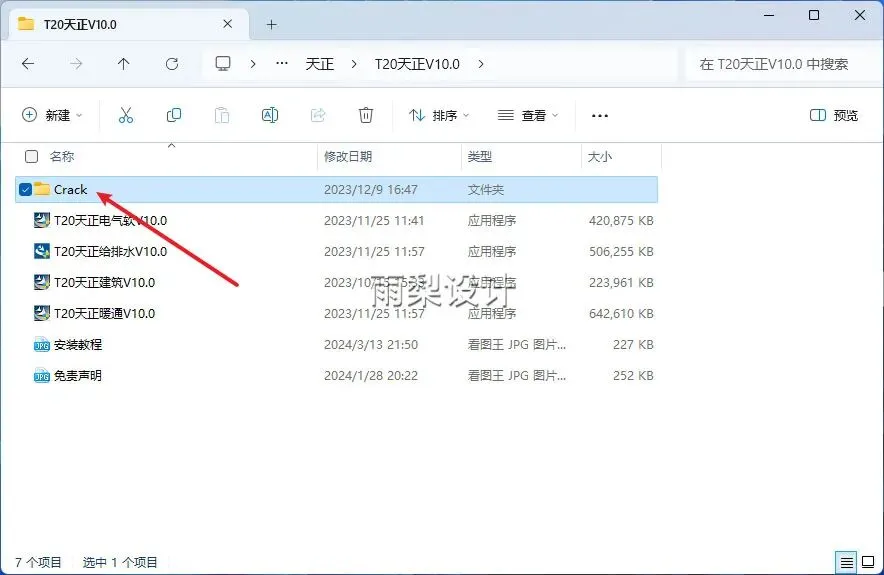Image resolution: width=884 pixels, height=575 pixels.
Task: Toggle the select-all checkbox in header
Action: coord(32,156)
